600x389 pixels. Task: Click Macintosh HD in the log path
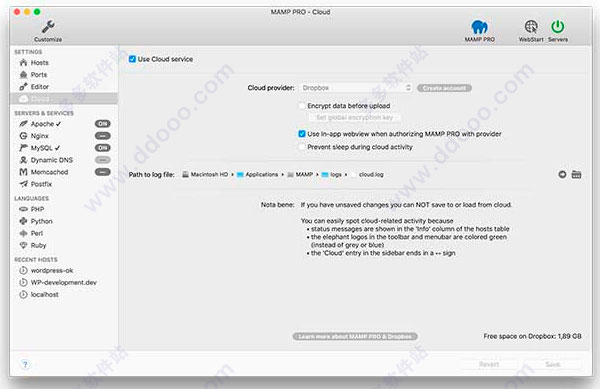click(205, 174)
